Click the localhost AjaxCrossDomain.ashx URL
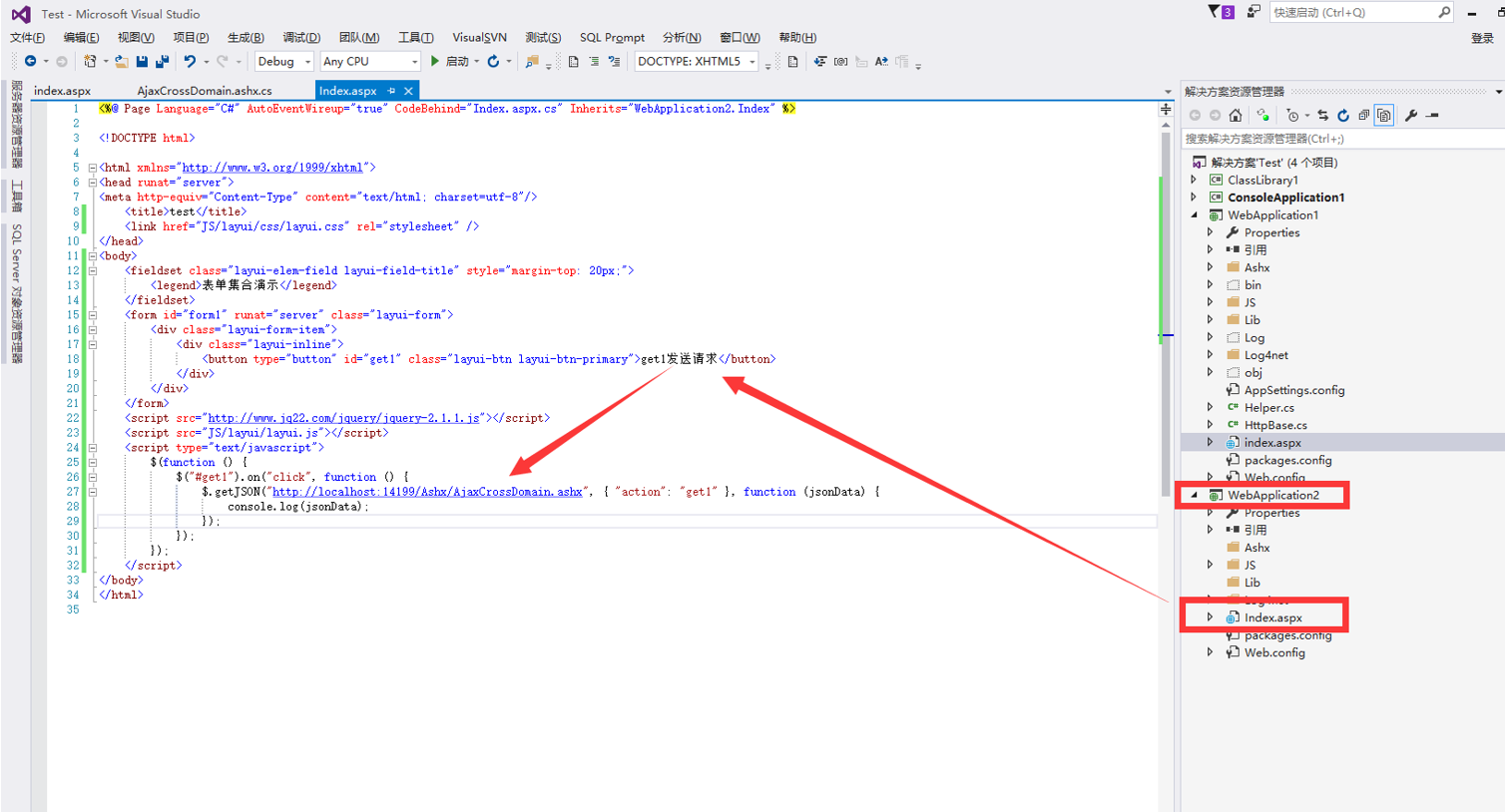Screen dimensions: 1505x812 pyautogui.click(x=427, y=492)
